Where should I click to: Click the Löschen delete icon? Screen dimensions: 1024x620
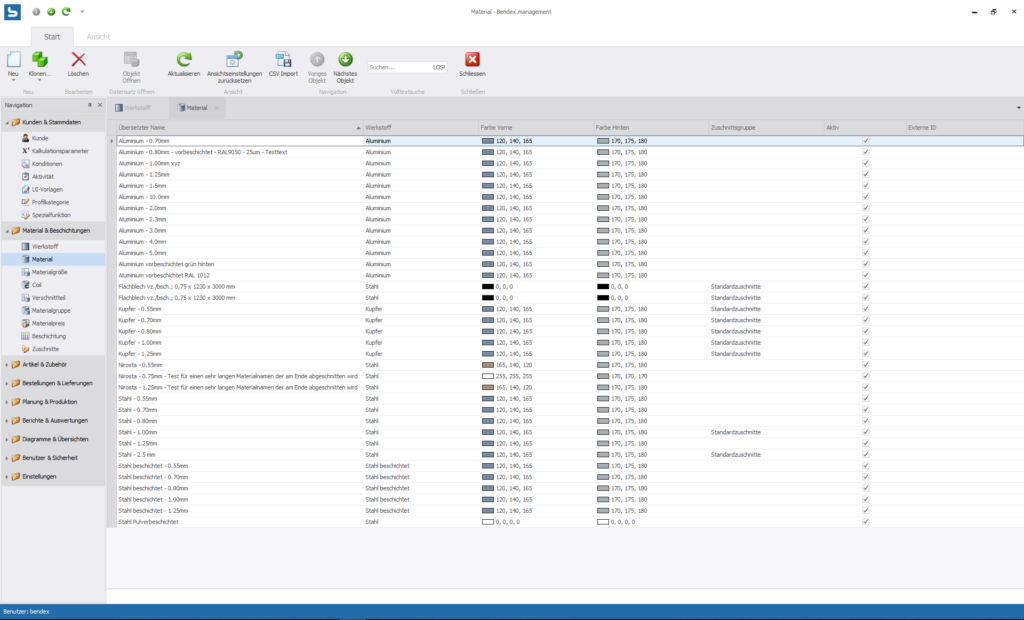pyautogui.click(x=78, y=62)
